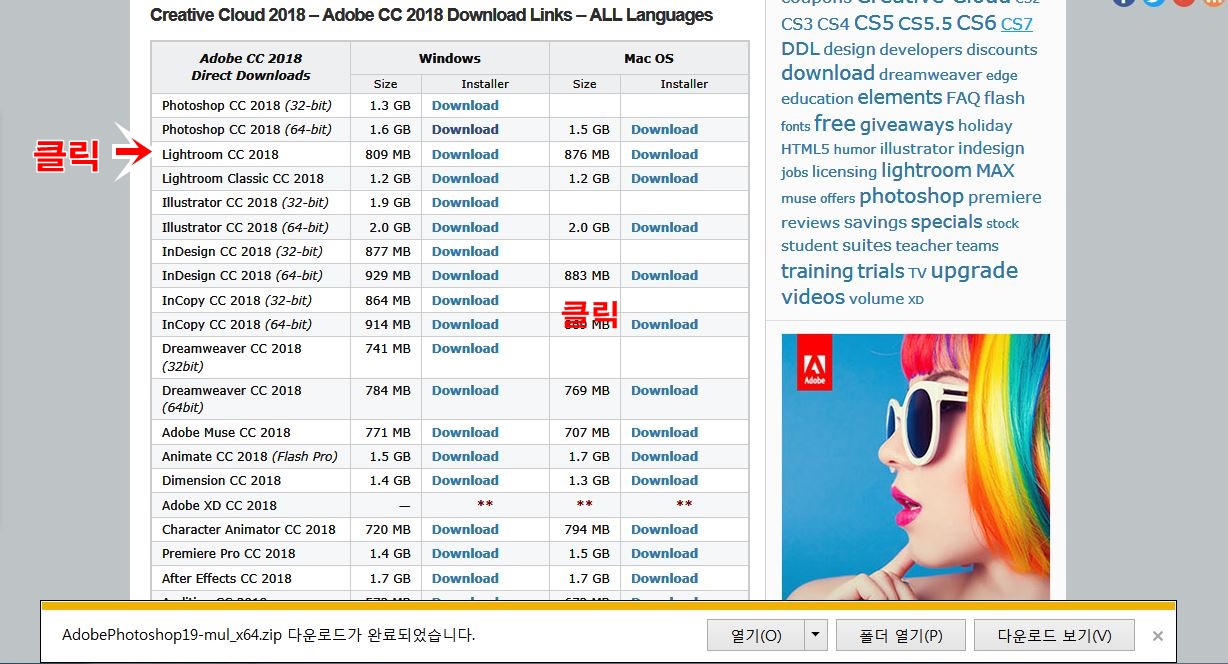This screenshot has width=1228, height=664.
Task: Click the upgrade tag link
Action: tap(974, 271)
